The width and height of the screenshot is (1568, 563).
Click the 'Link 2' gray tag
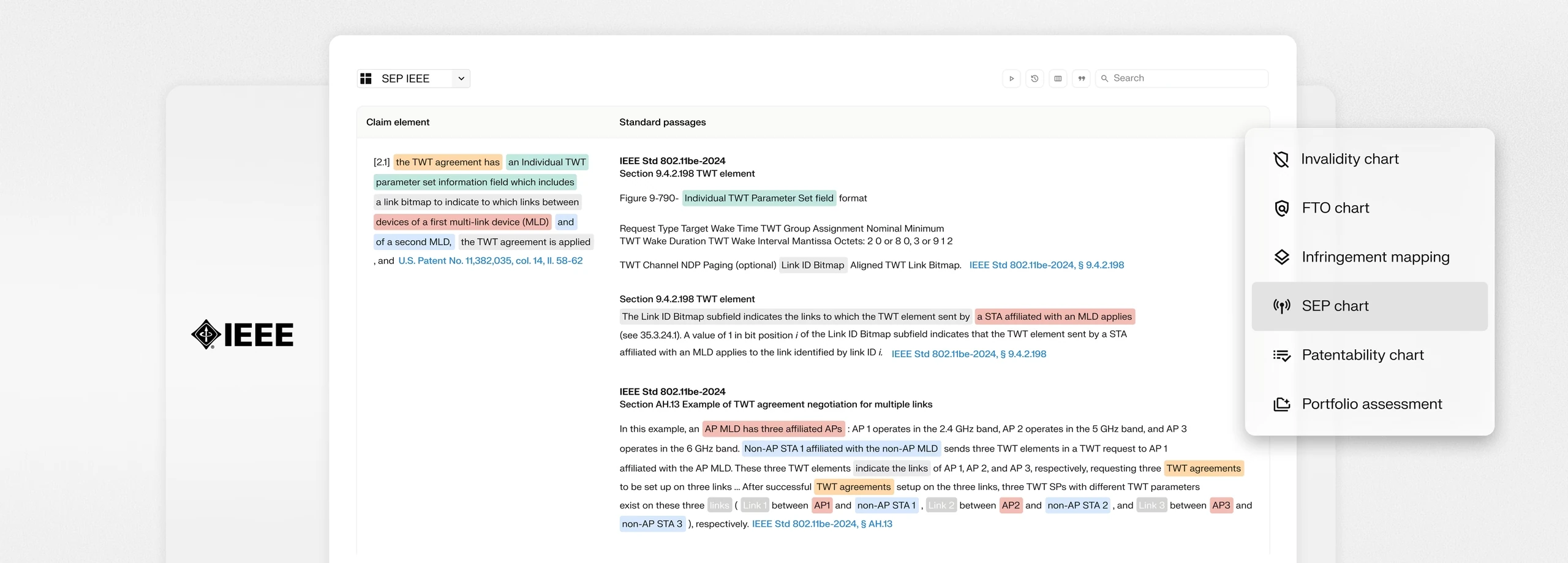tap(941, 506)
